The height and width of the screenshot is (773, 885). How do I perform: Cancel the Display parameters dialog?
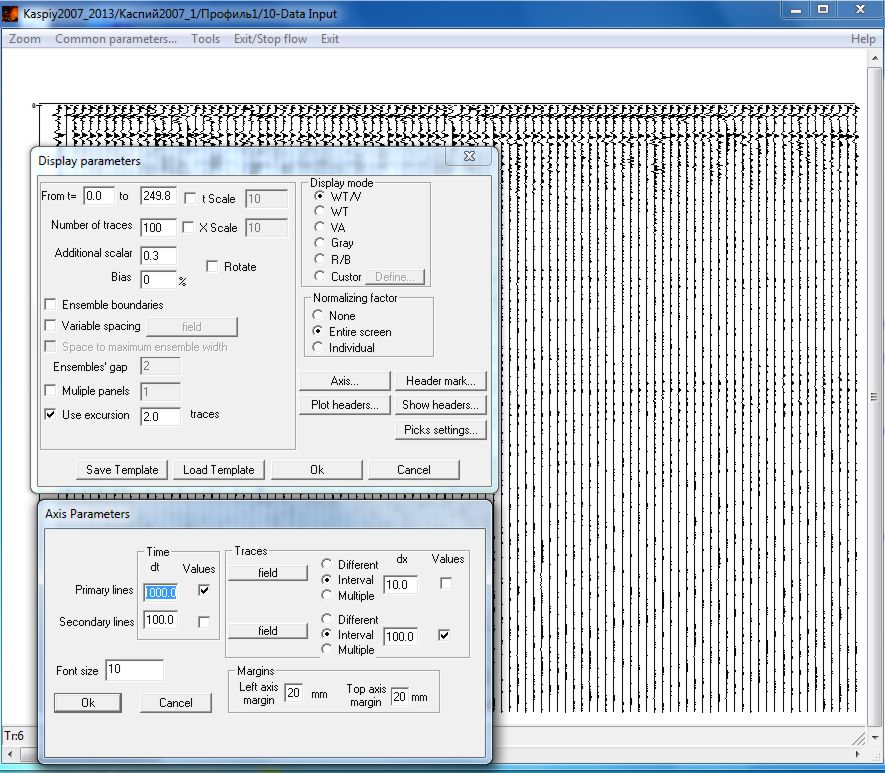pyautogui.click(x=414, y=470)
